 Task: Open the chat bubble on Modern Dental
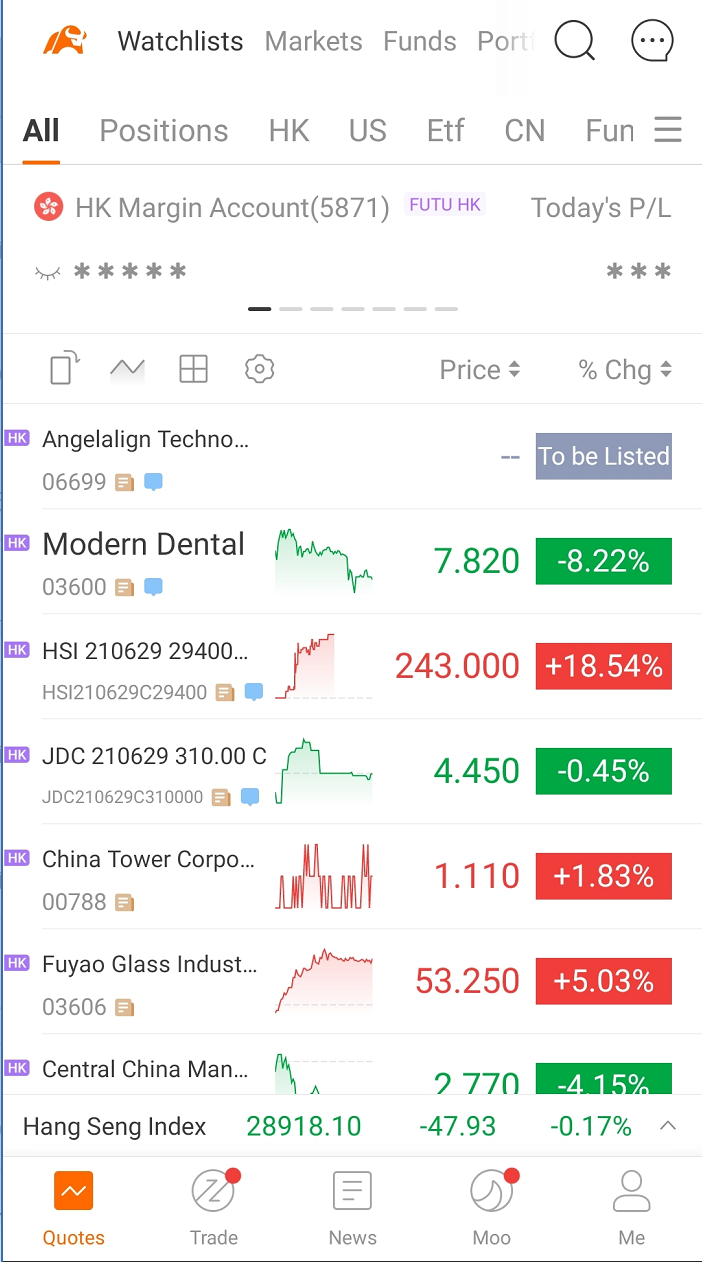[x=152, y=587]
